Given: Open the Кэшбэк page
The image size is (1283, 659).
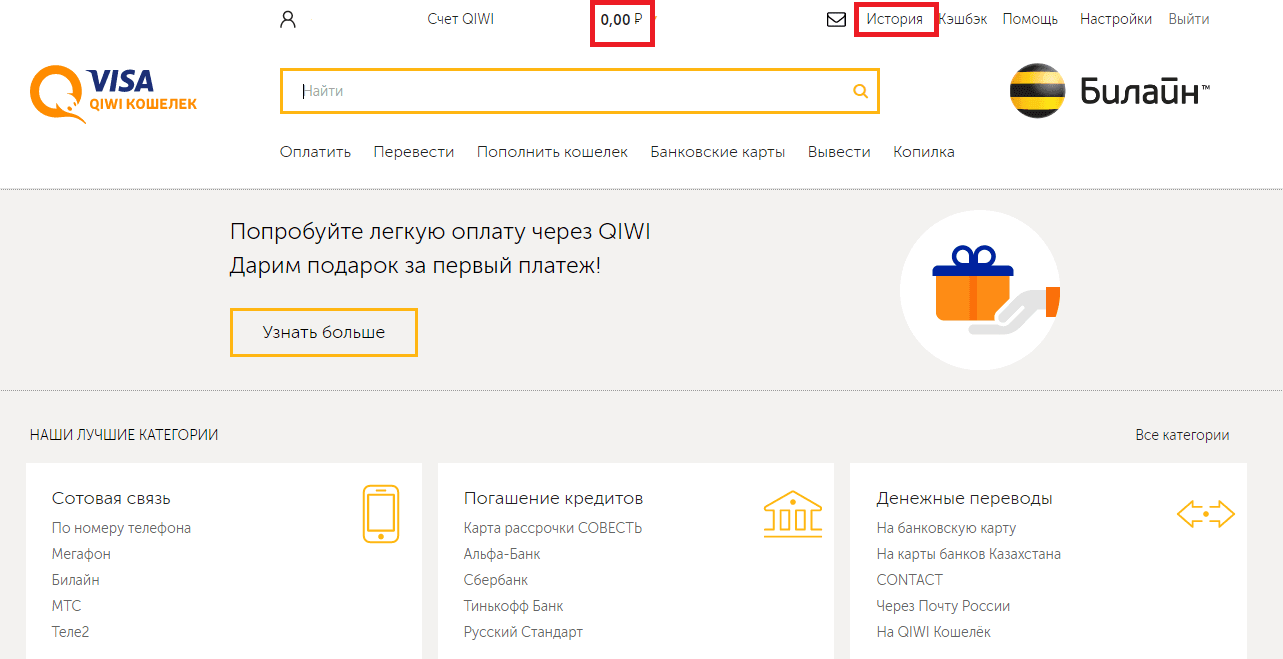Looking at the screenshot, I should (963, 19).
